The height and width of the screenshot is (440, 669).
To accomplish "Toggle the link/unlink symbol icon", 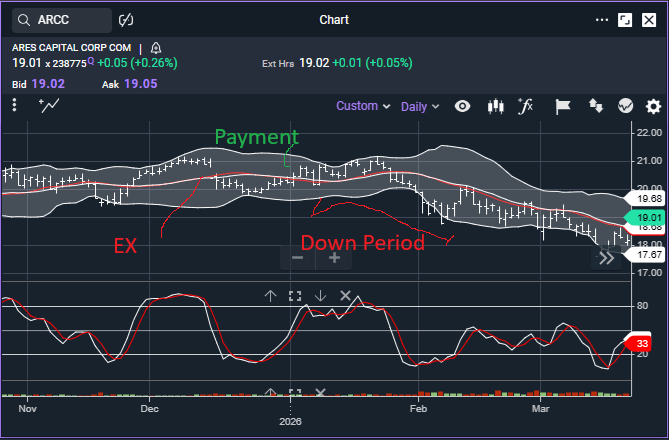I will pyautogui.click(x=126, y=20).
